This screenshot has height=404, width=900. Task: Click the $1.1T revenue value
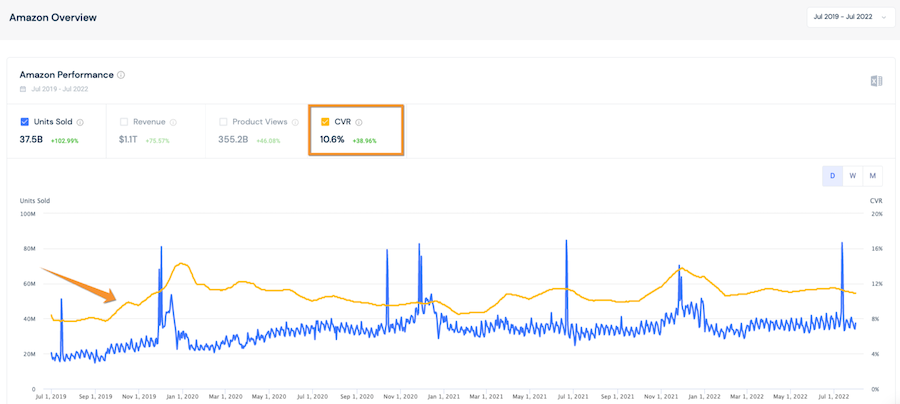pos(129,139)
